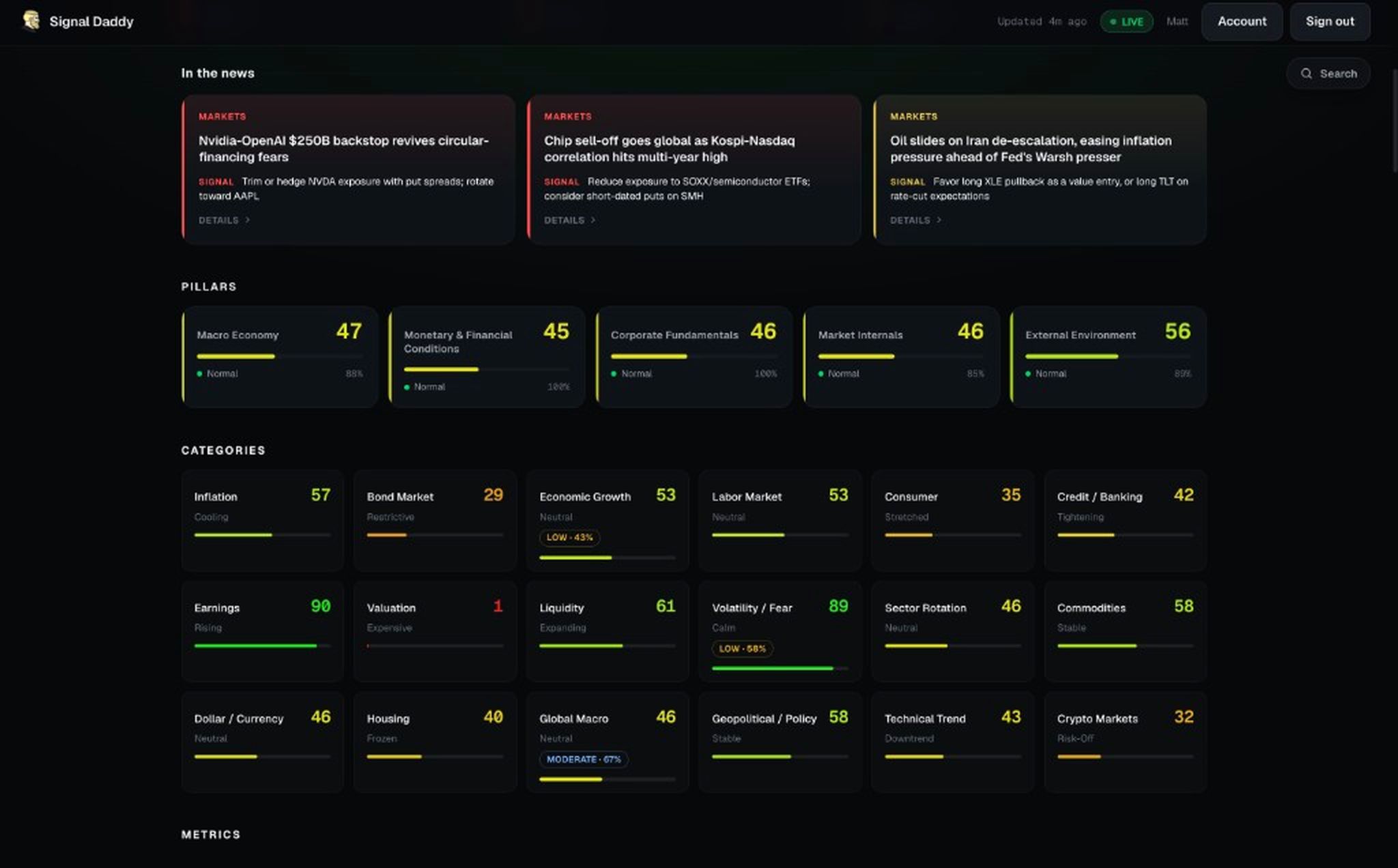The height and width of the screenshot is (868, 1398).
Task: Open the Technical Trend category card
Action: (953, 742)
